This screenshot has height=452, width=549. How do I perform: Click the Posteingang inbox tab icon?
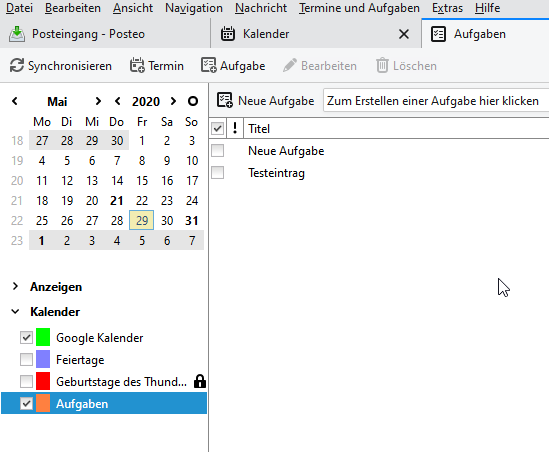tap(17, 34)
